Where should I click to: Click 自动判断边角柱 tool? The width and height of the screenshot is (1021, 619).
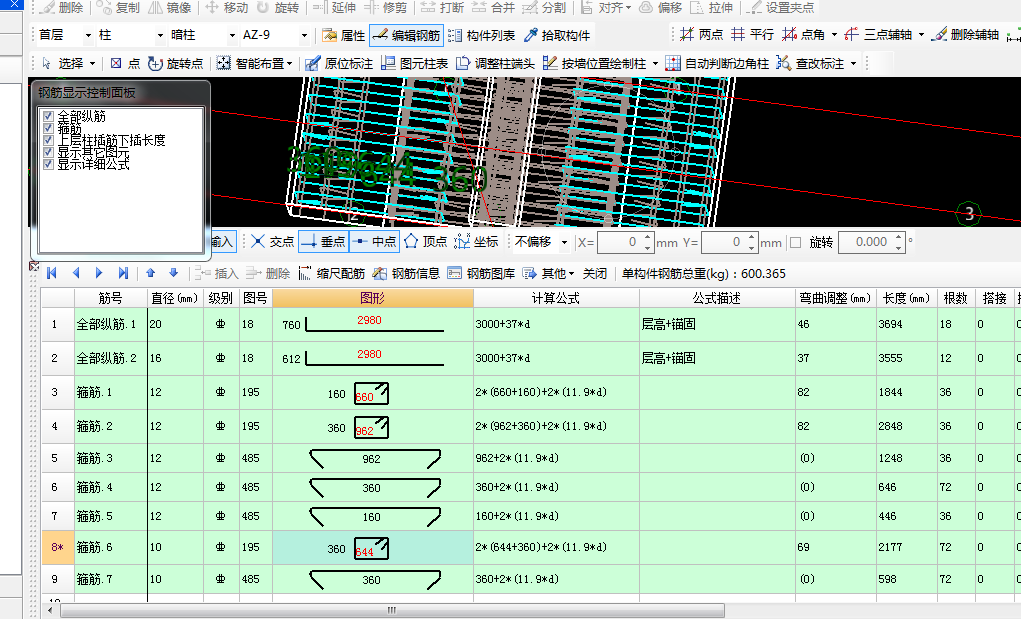718,63
